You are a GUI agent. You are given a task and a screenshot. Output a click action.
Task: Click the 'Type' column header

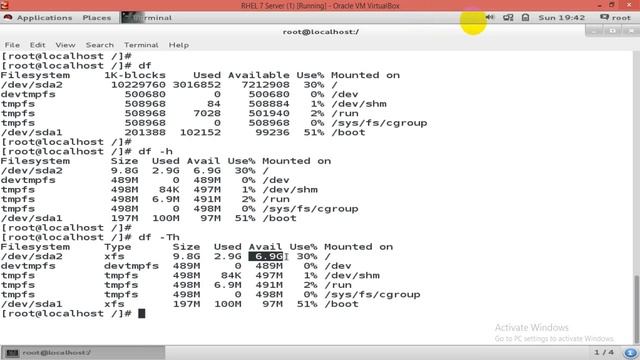pyautogui.click(x=118, y=247)
